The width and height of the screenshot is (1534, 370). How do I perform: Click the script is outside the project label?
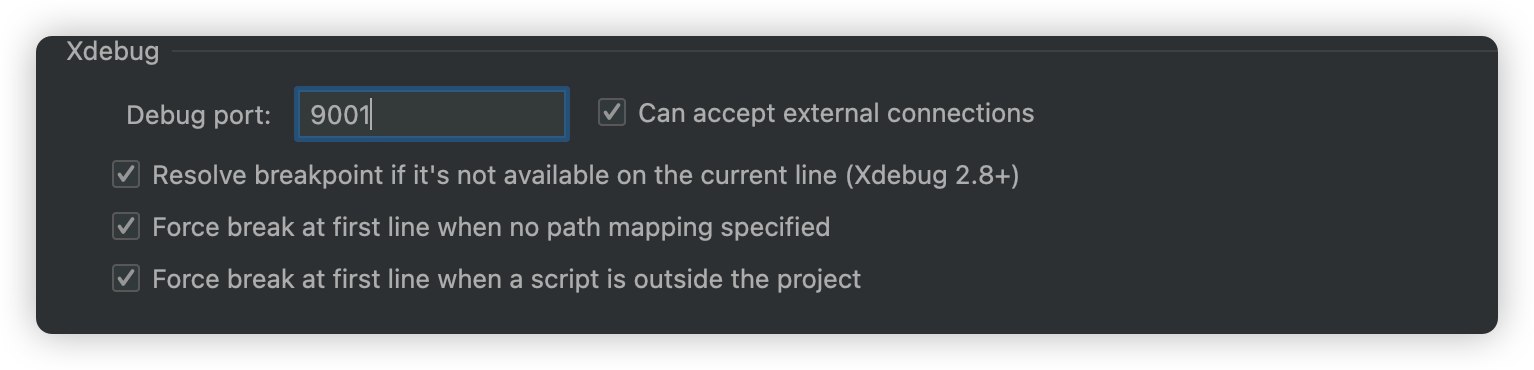(724, 279)
